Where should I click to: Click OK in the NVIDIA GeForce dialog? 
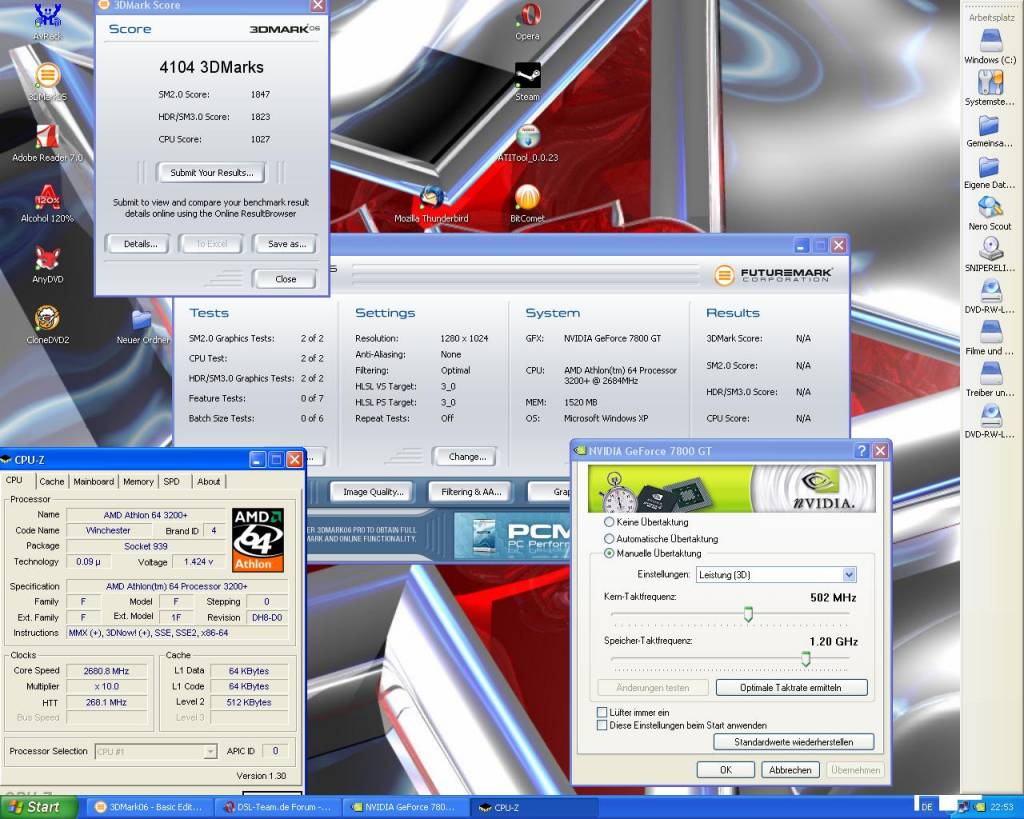coord(726,770)
